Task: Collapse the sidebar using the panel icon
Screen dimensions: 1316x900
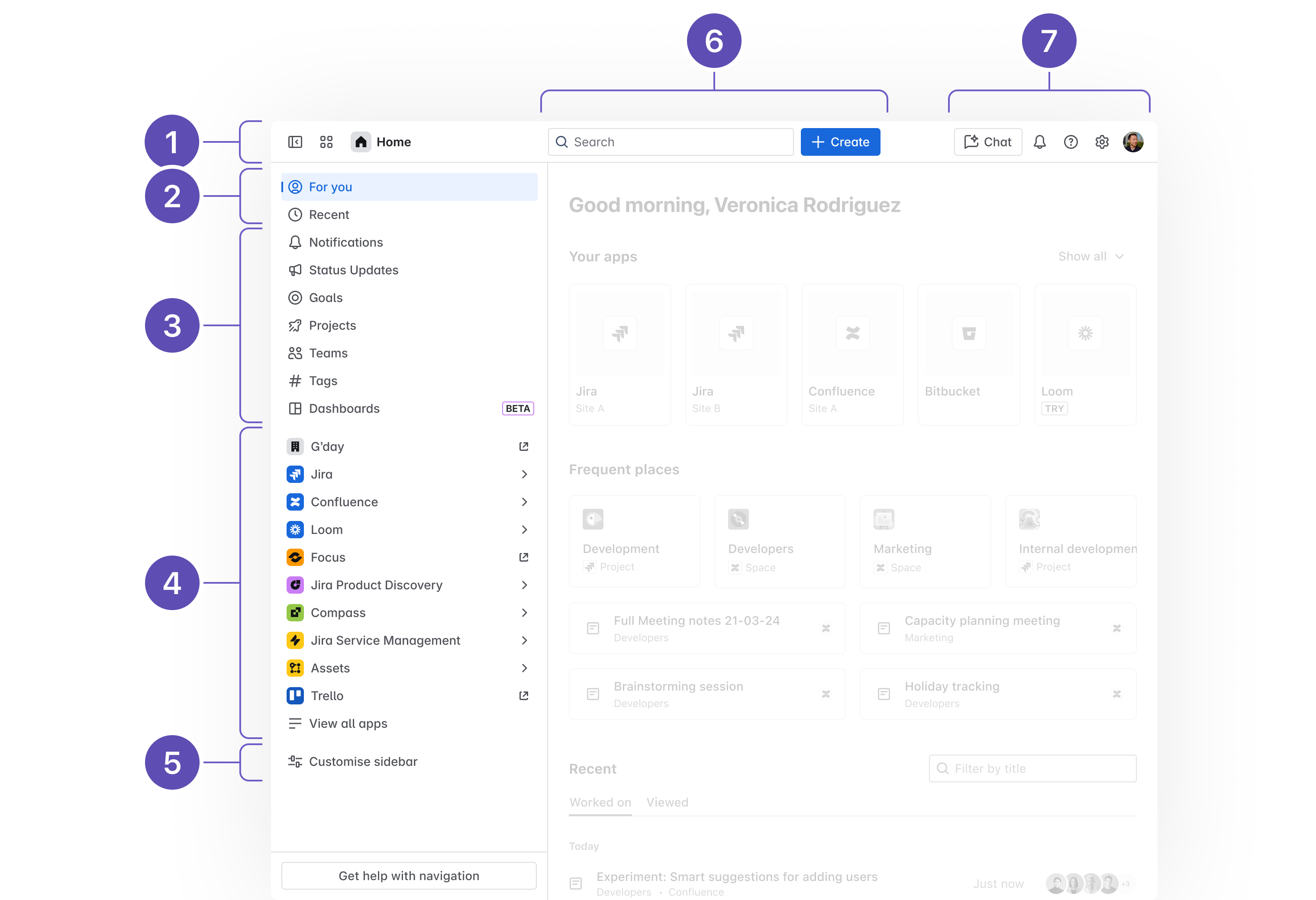Action: (295, 142)
